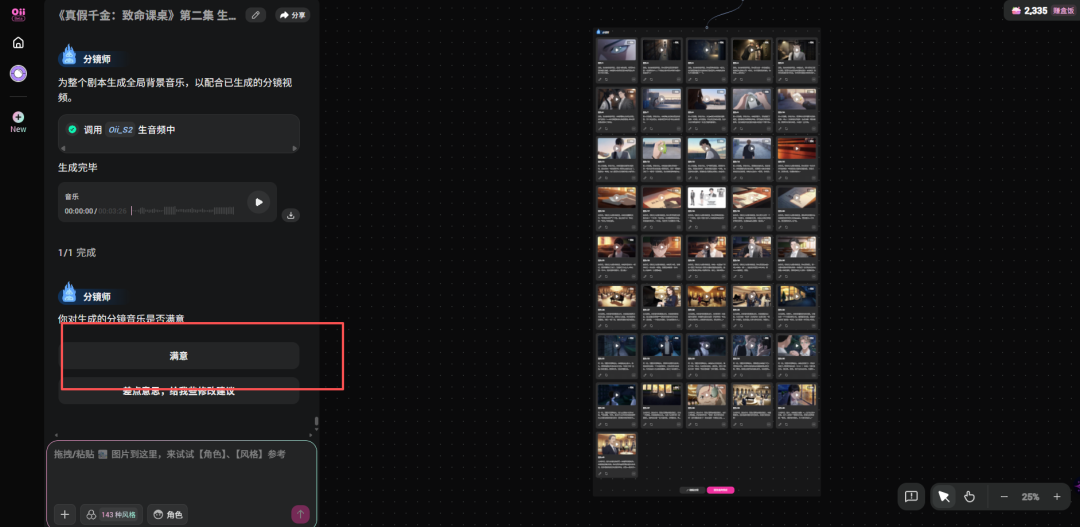Open the 143 种风格 style picker
Screen dimensions: 1080x527
click(x=112, y=514)
